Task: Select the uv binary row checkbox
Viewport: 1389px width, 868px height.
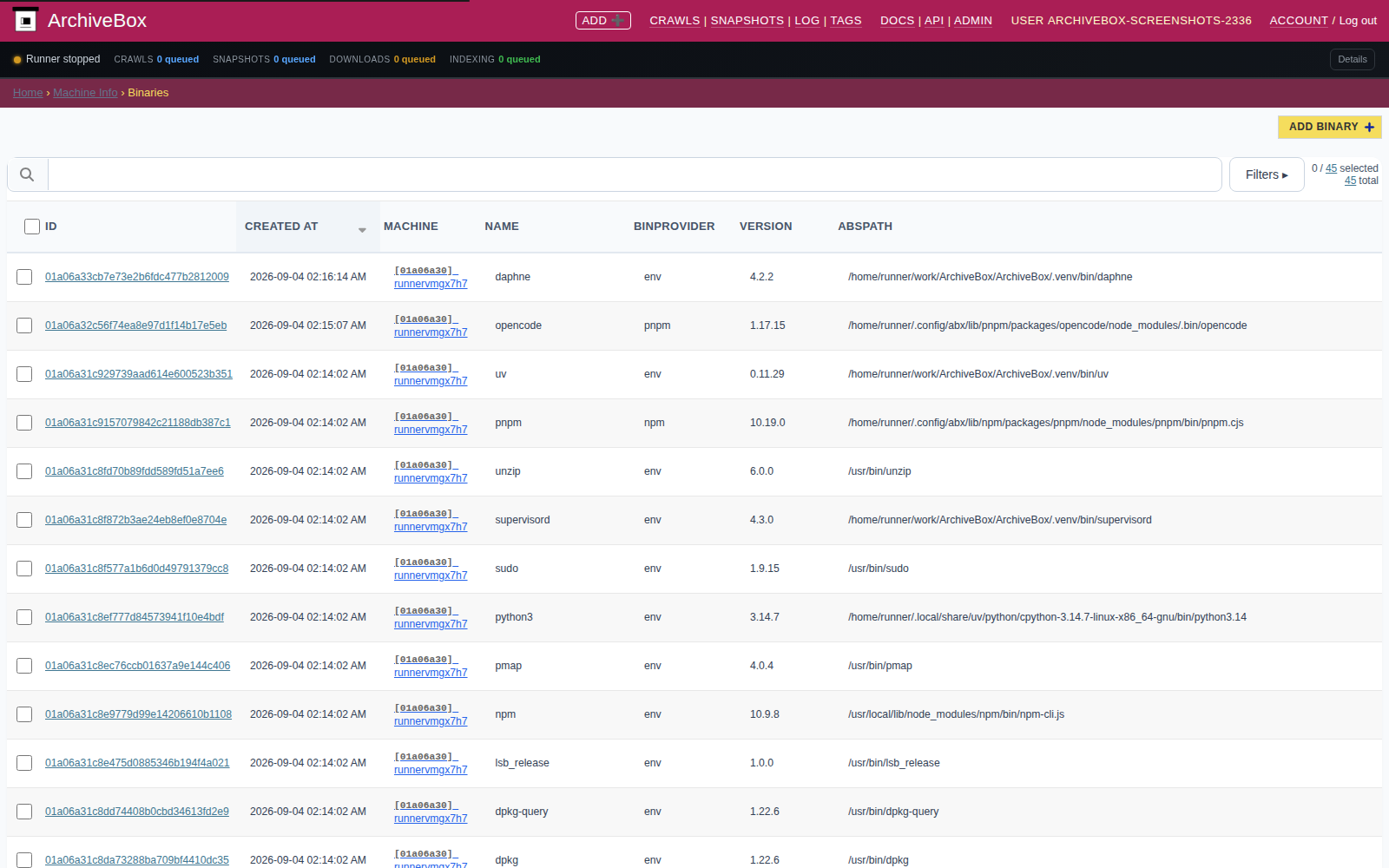Action: 24,374
